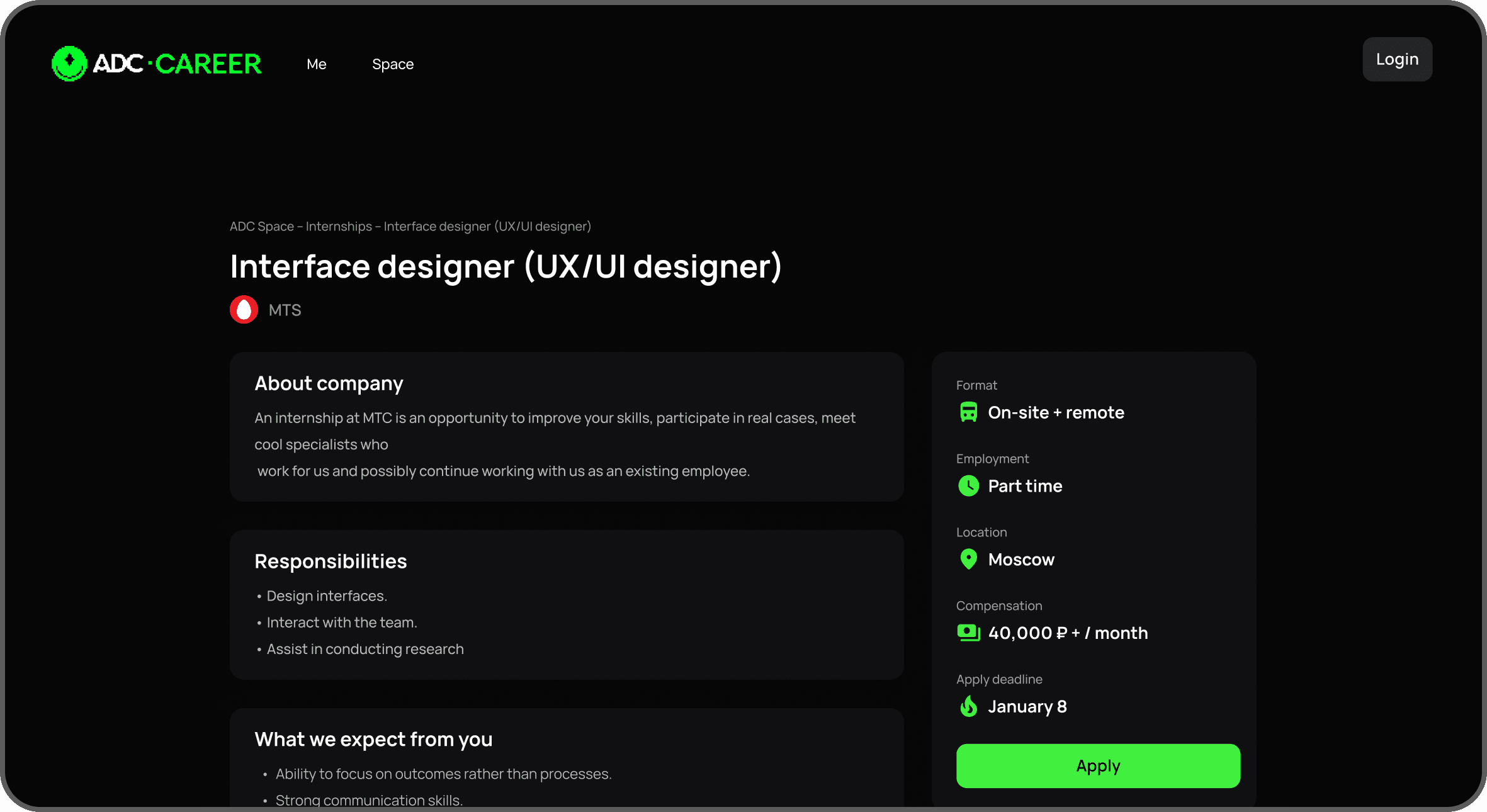Click the clock icon next to Part time
1487x812 pixels.
[x=968, y=486]
